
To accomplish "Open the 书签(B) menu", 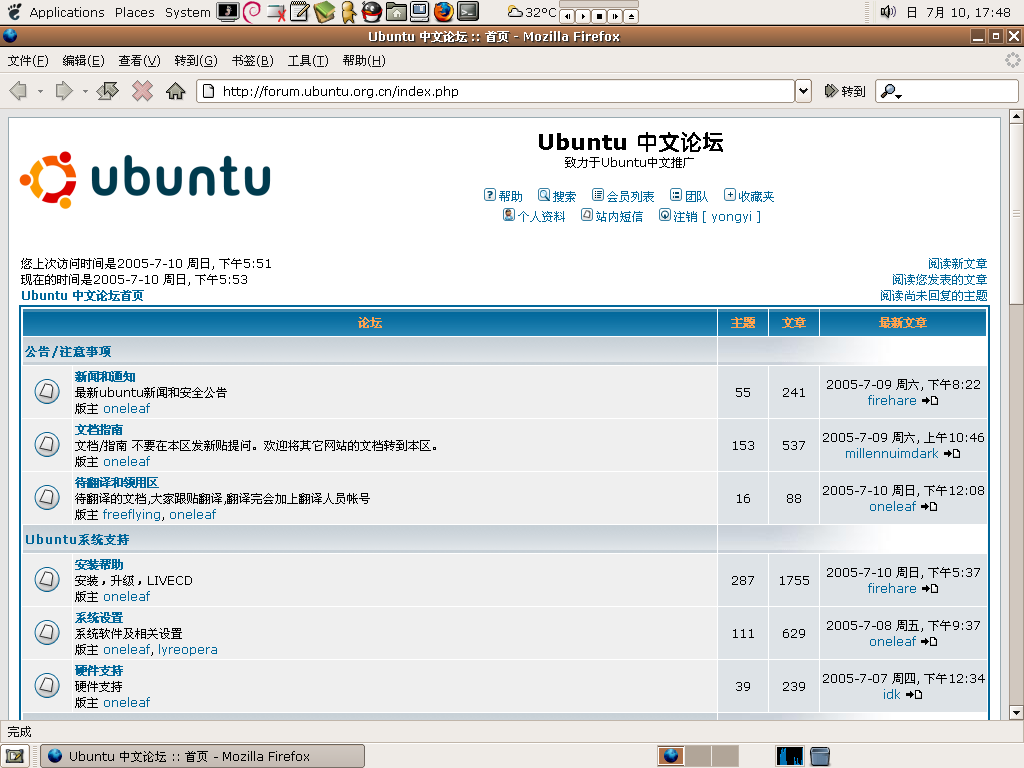I will 252,61.
